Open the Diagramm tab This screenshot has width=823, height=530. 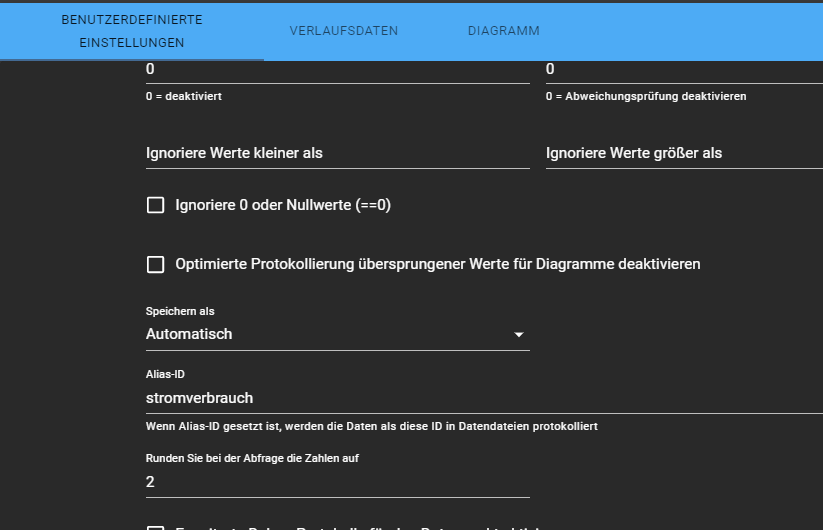pos(504,31)
